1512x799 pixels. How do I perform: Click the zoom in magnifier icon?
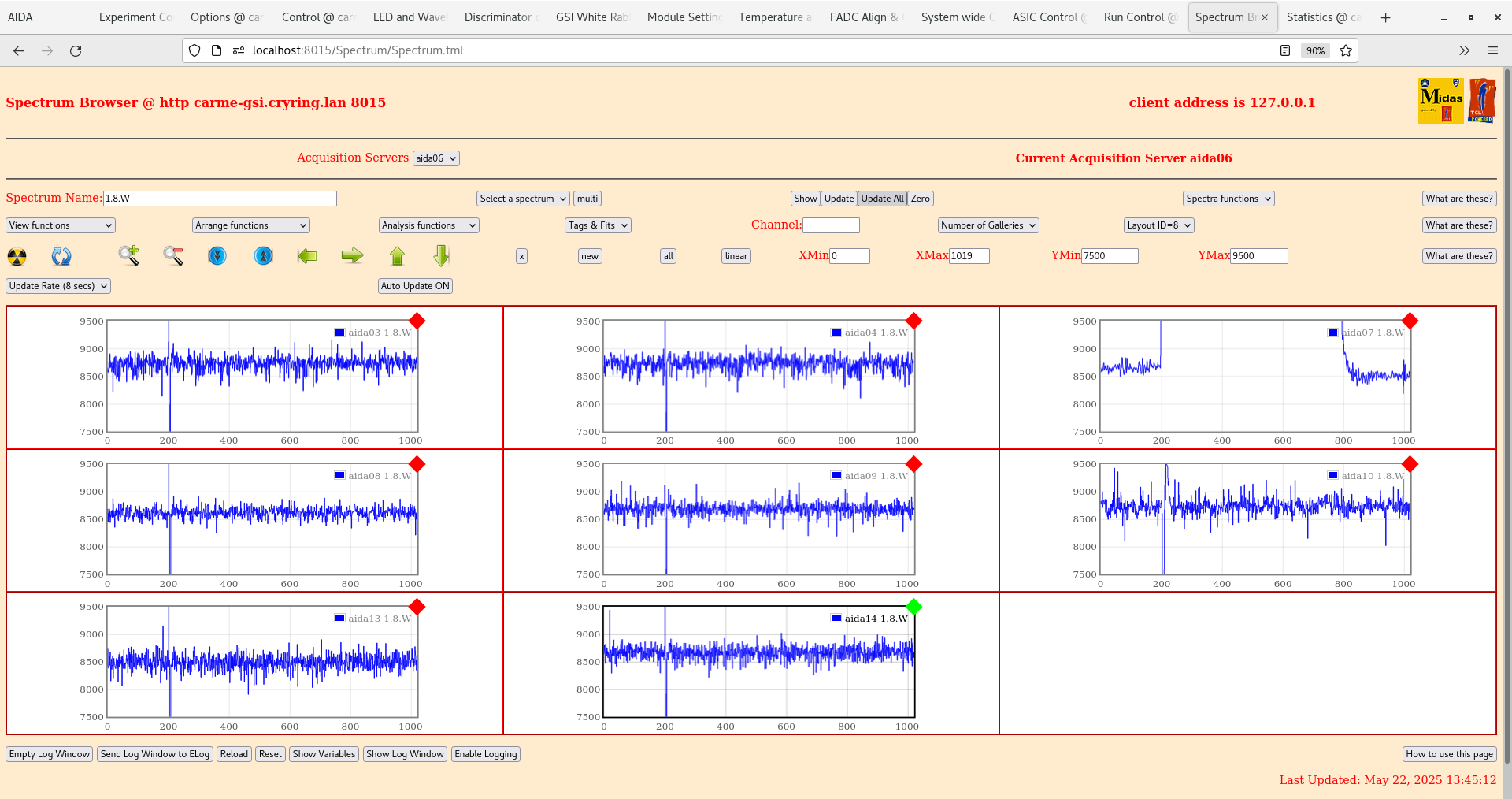click(x=129, y=256)
